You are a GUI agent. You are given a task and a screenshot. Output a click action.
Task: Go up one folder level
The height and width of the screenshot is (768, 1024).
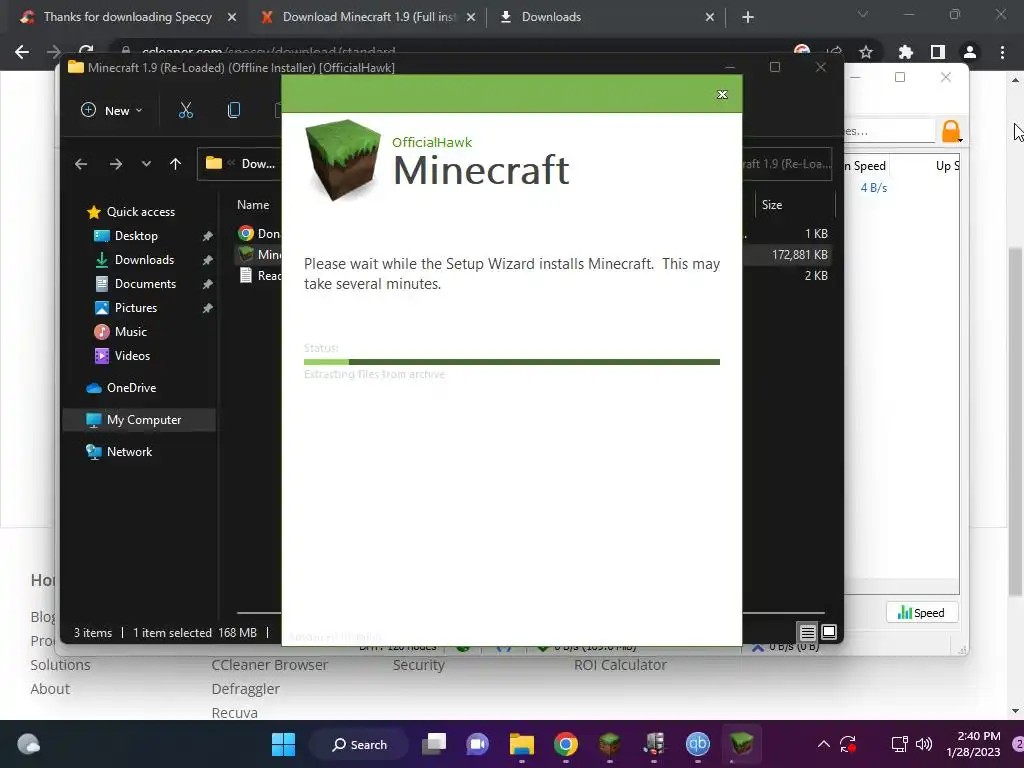(x=176, y=164)
